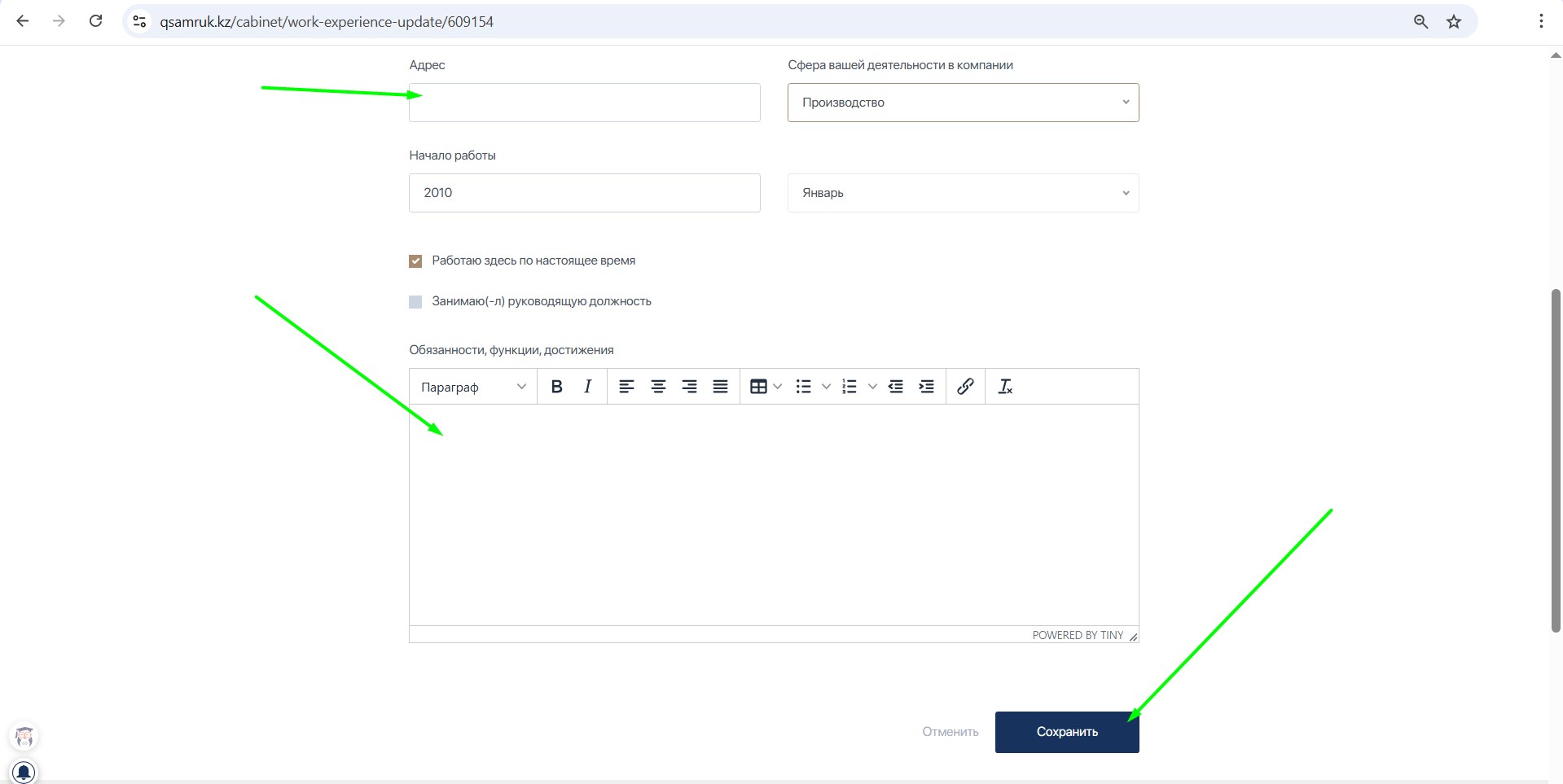Viewport: 1563px width, 784px height.
Task: Open the table insert menu
Action: (x=759, y=387)
